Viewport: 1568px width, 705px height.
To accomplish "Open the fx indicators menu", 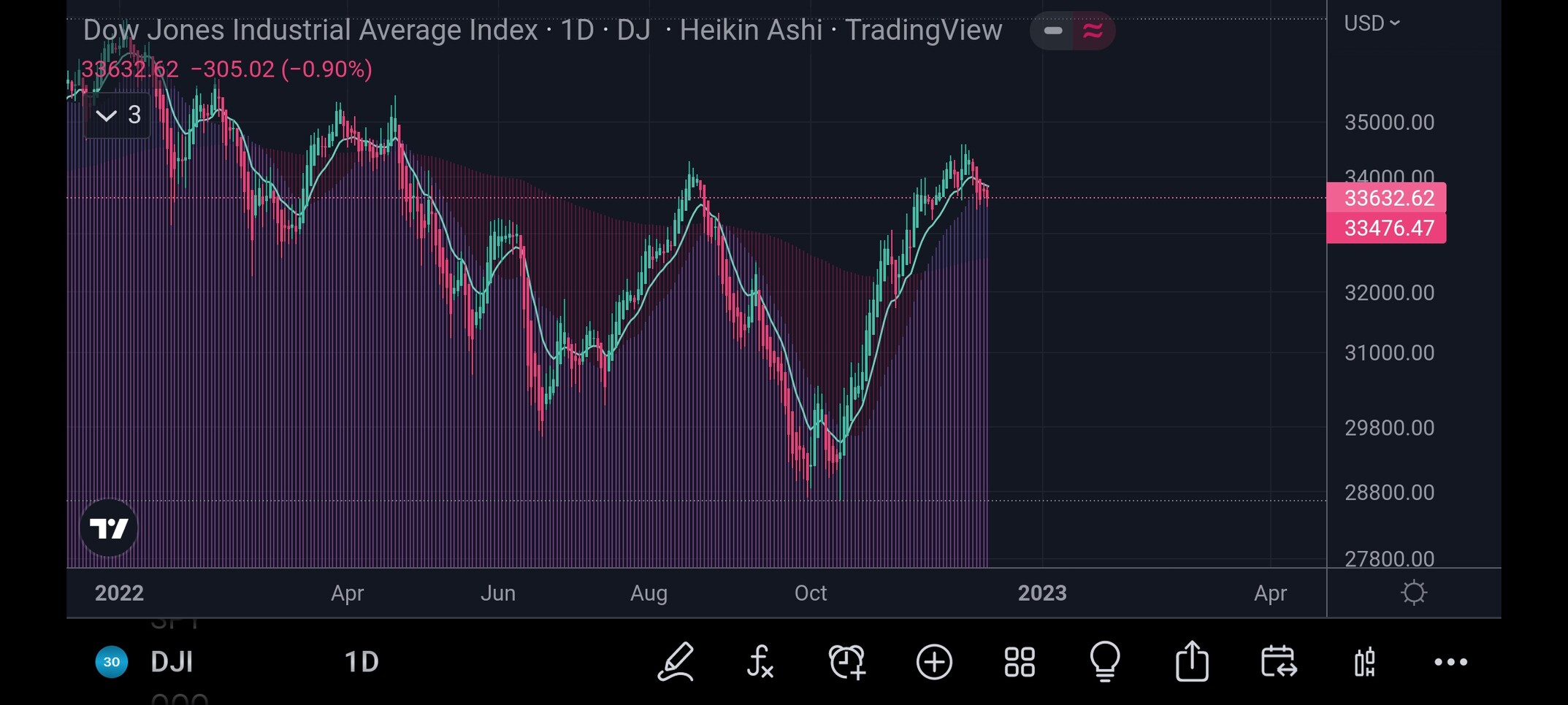I will point(760,662).
